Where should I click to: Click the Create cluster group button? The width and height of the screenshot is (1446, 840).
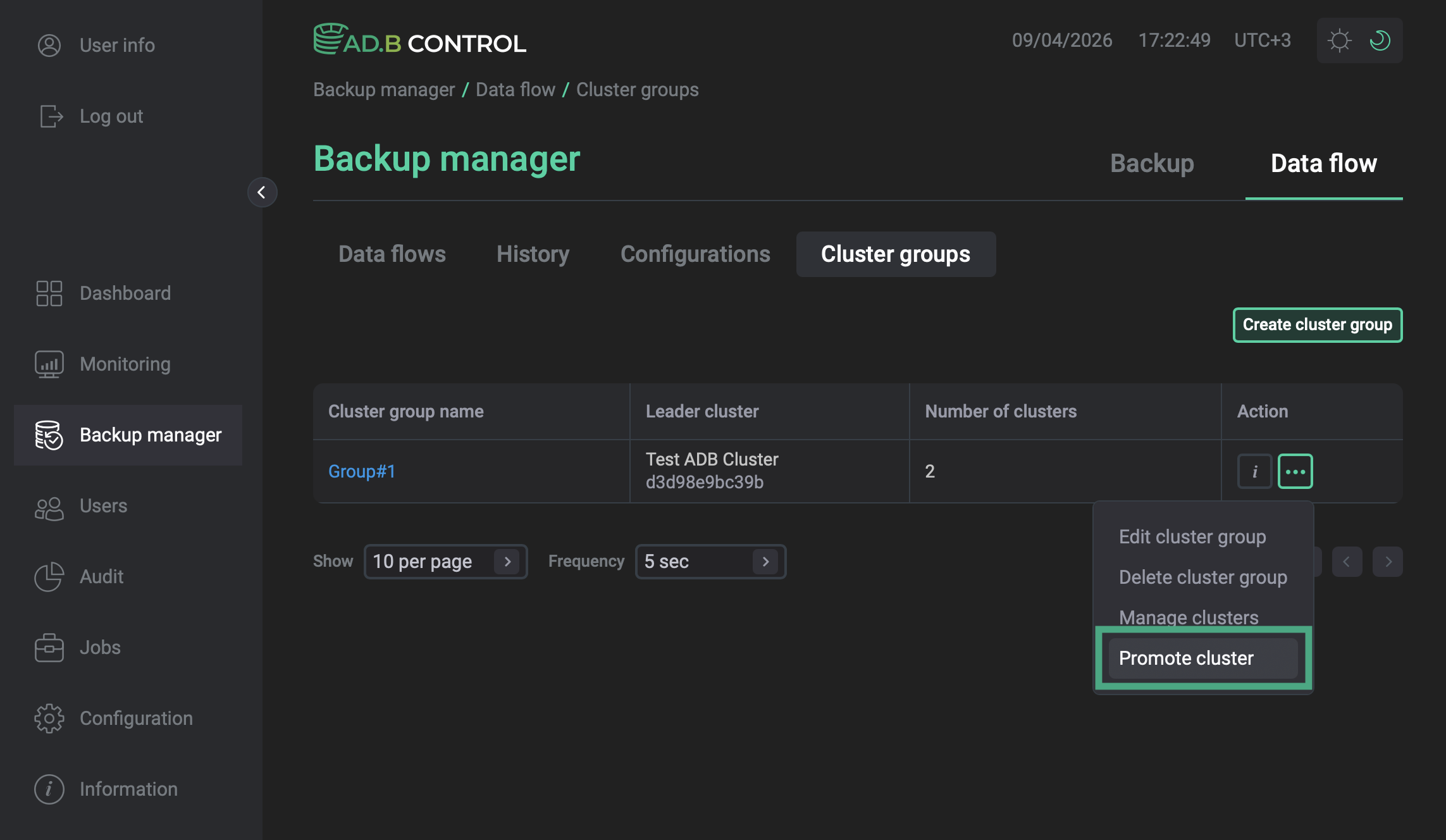click(x=1318, y=325)
